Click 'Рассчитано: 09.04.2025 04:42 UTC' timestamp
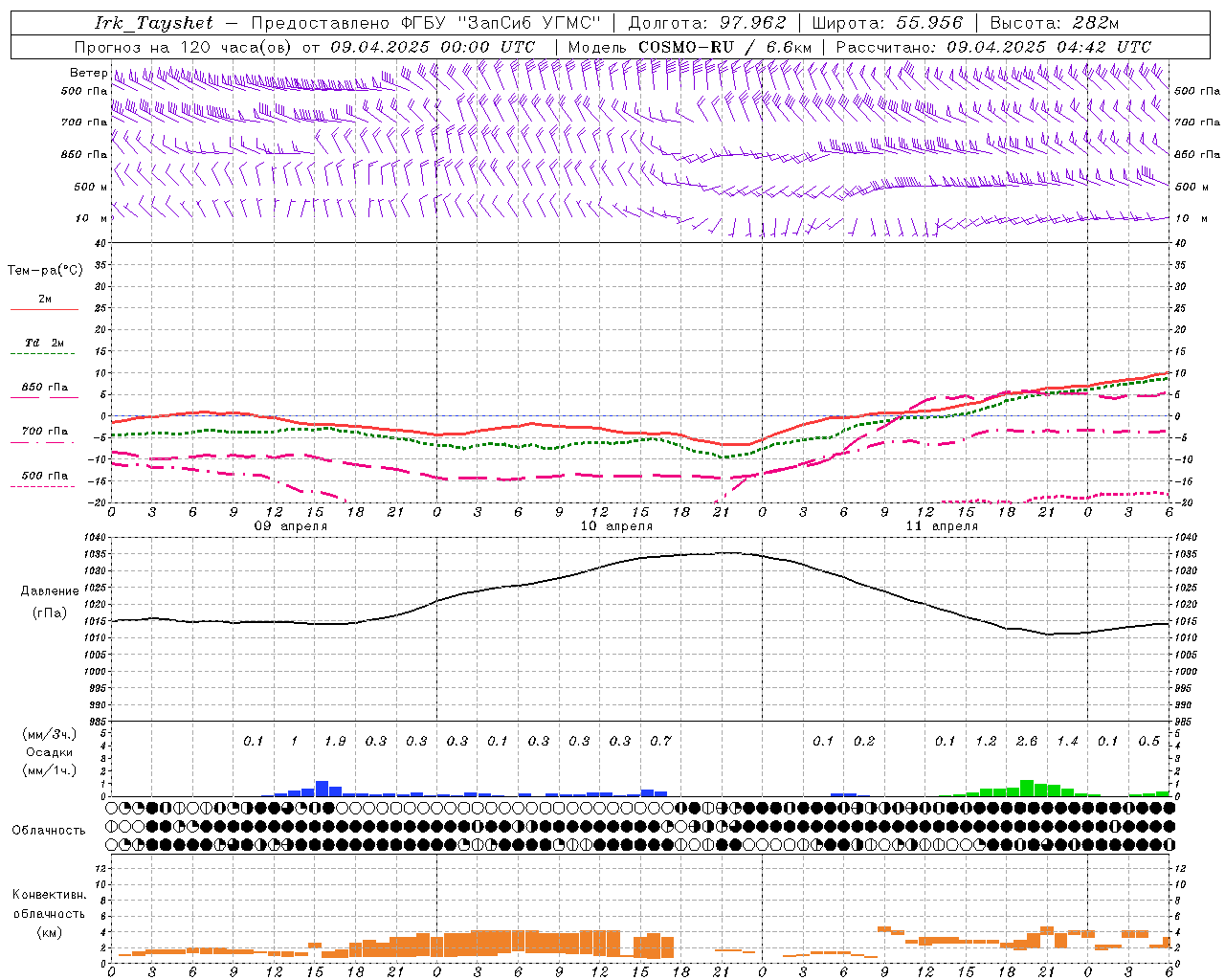This screenshot has width=1225, height=980. [993, 47]
